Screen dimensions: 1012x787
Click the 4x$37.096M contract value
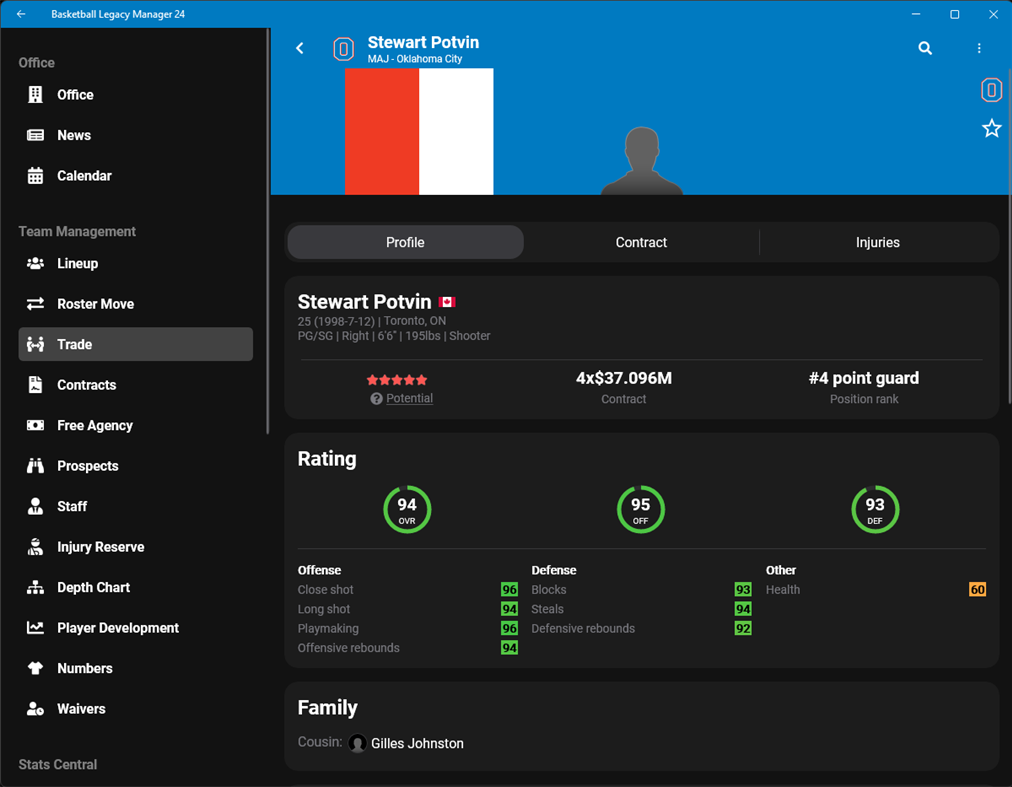pos(623,378)
